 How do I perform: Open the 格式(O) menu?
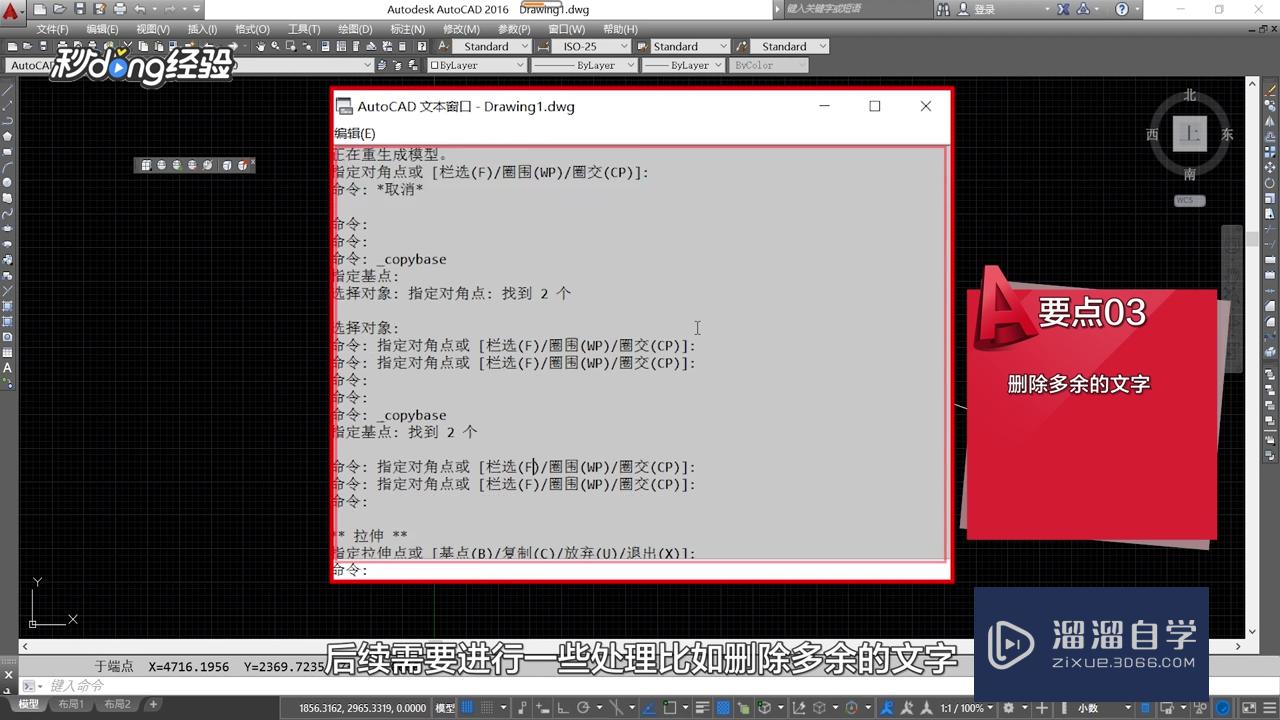[252, 29]
